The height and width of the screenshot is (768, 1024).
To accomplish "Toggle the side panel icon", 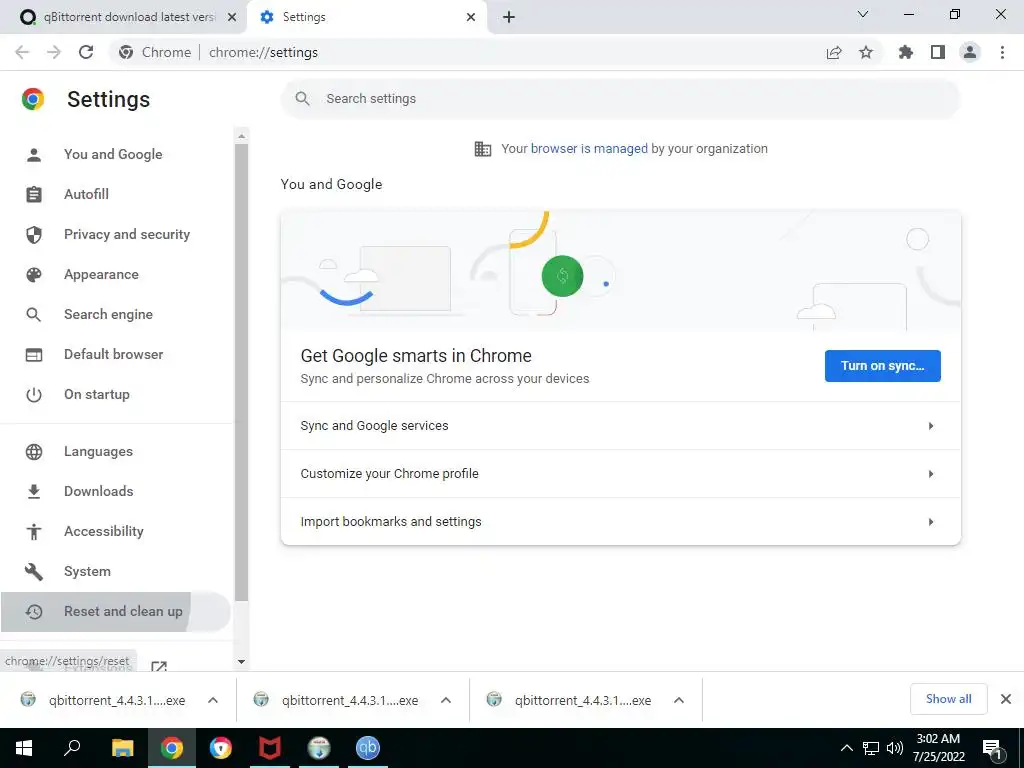I will [x=938, y=52].
